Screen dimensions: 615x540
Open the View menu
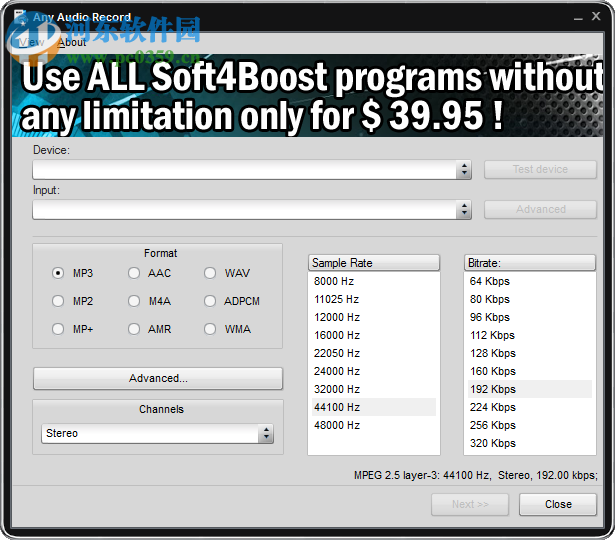[x=32, y=42]
